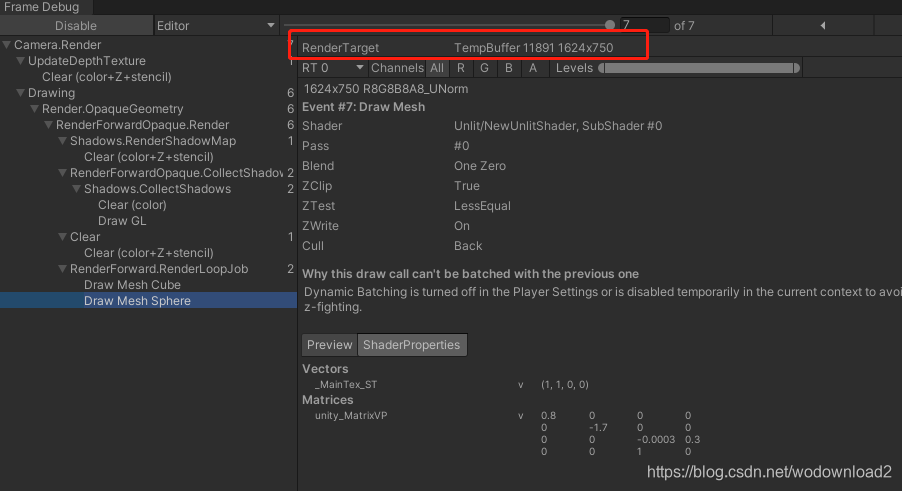Image resolution: width=902 pixels, height=491 pixels.
Task: Collapse the RenderForwardOpaque.Render node
Action: tap(48, 125)
